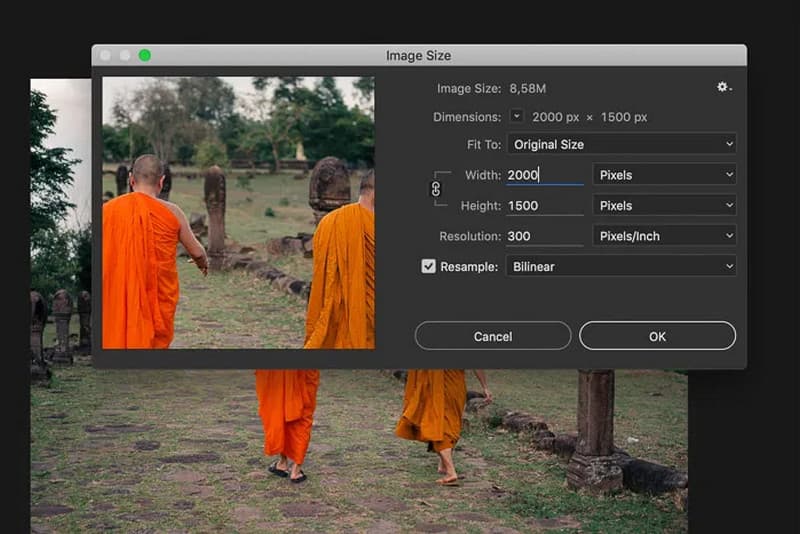This screenshot has width=800, height=534.
Task: Open the Resample method Bilinear dropdown
Action: click(x=621, y=267)
